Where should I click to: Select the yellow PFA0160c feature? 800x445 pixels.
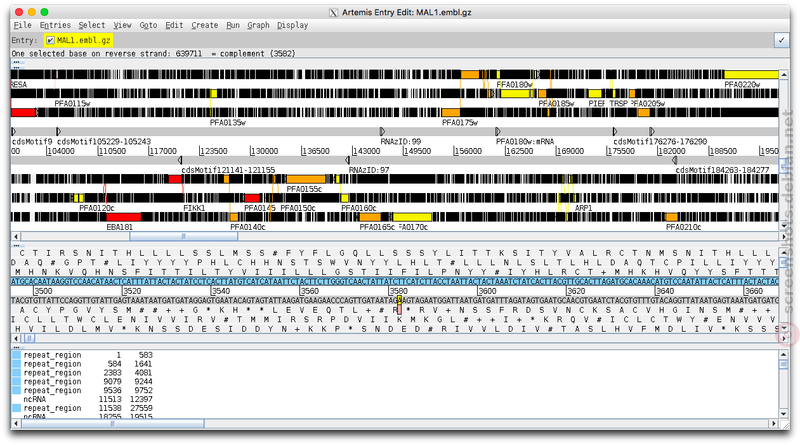tap(345, 198)
